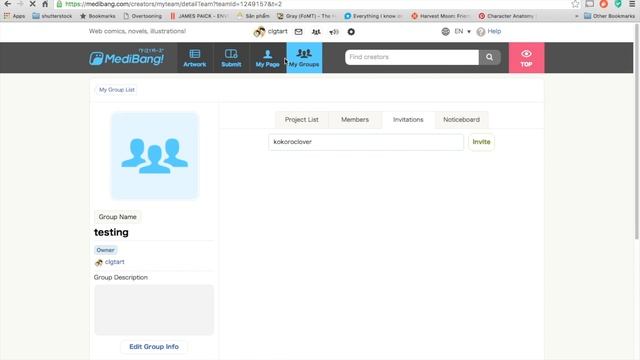Click the Find creators search field
This screenshot has height=360, width=640.
[412, 57]
